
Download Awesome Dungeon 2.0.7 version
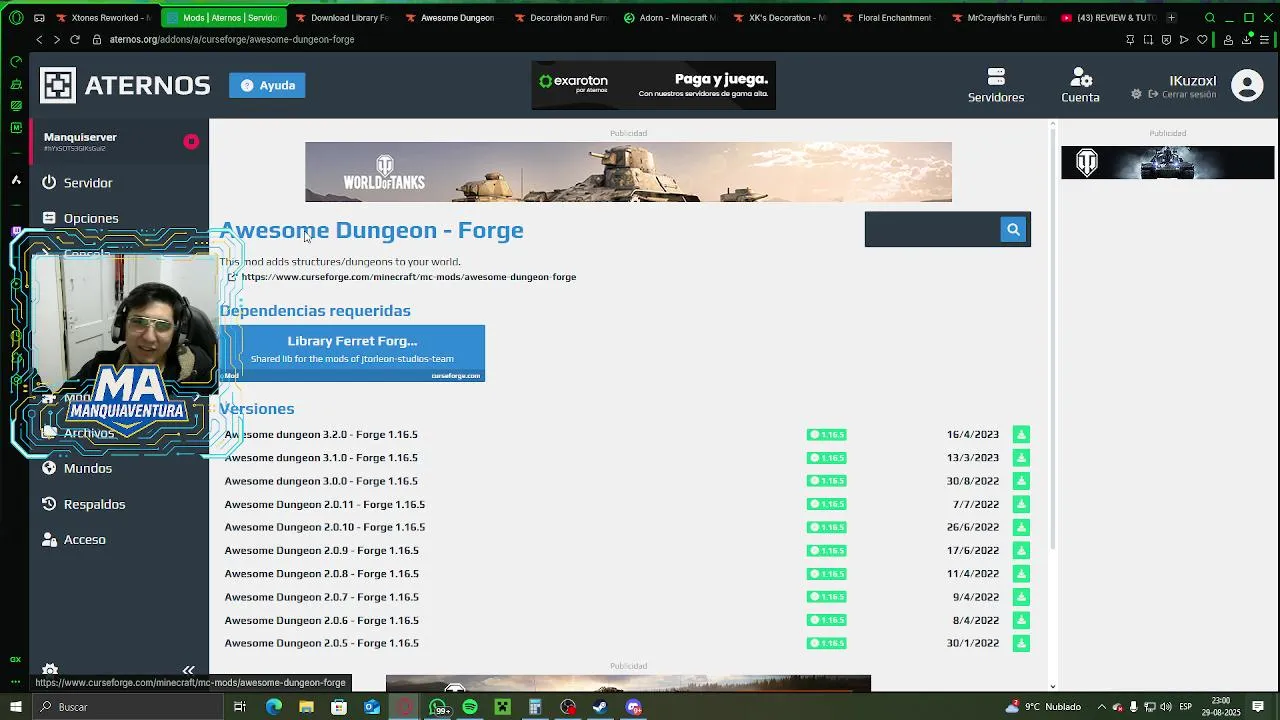1021,597
